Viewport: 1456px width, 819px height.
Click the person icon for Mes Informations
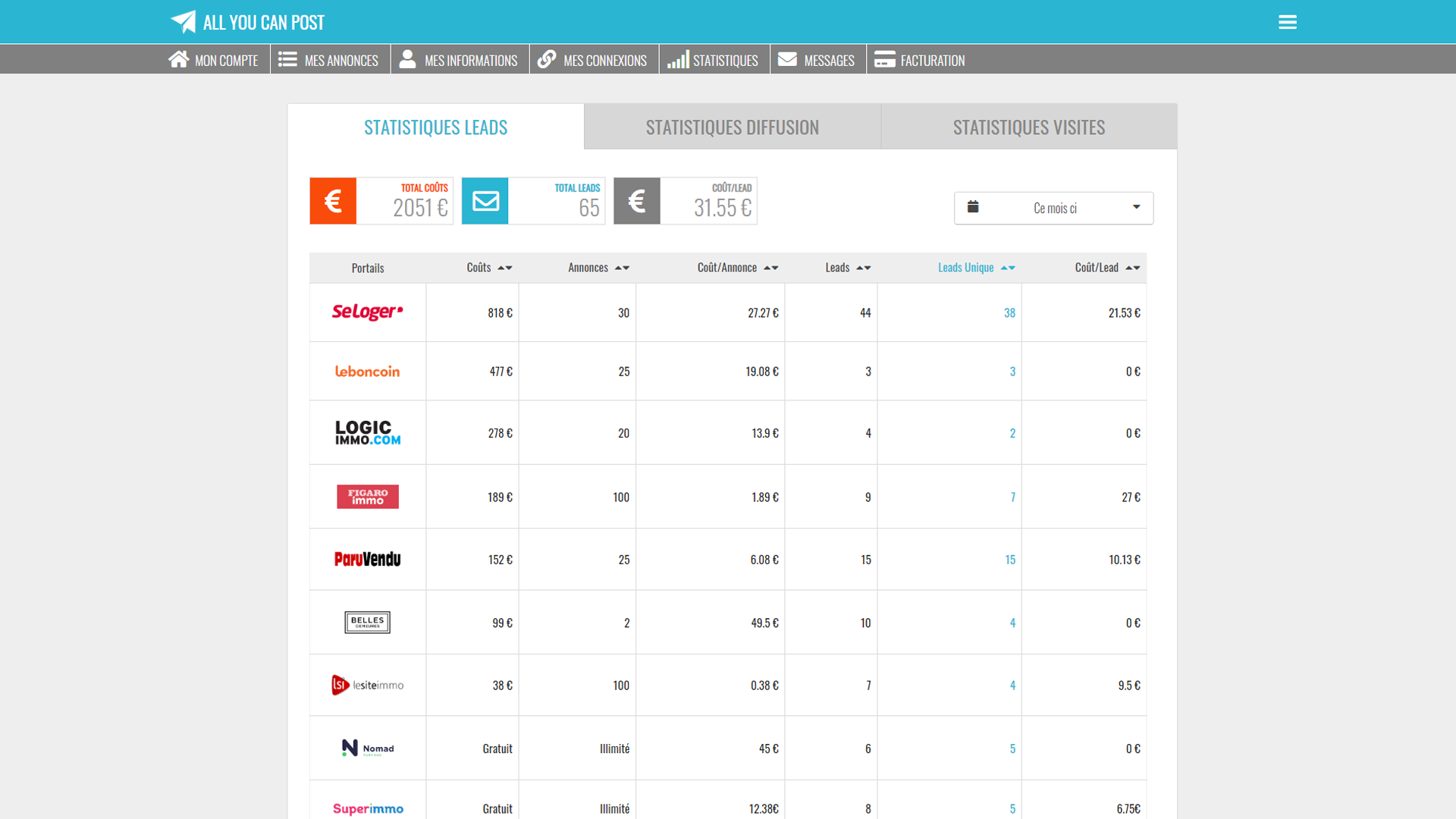407,59
